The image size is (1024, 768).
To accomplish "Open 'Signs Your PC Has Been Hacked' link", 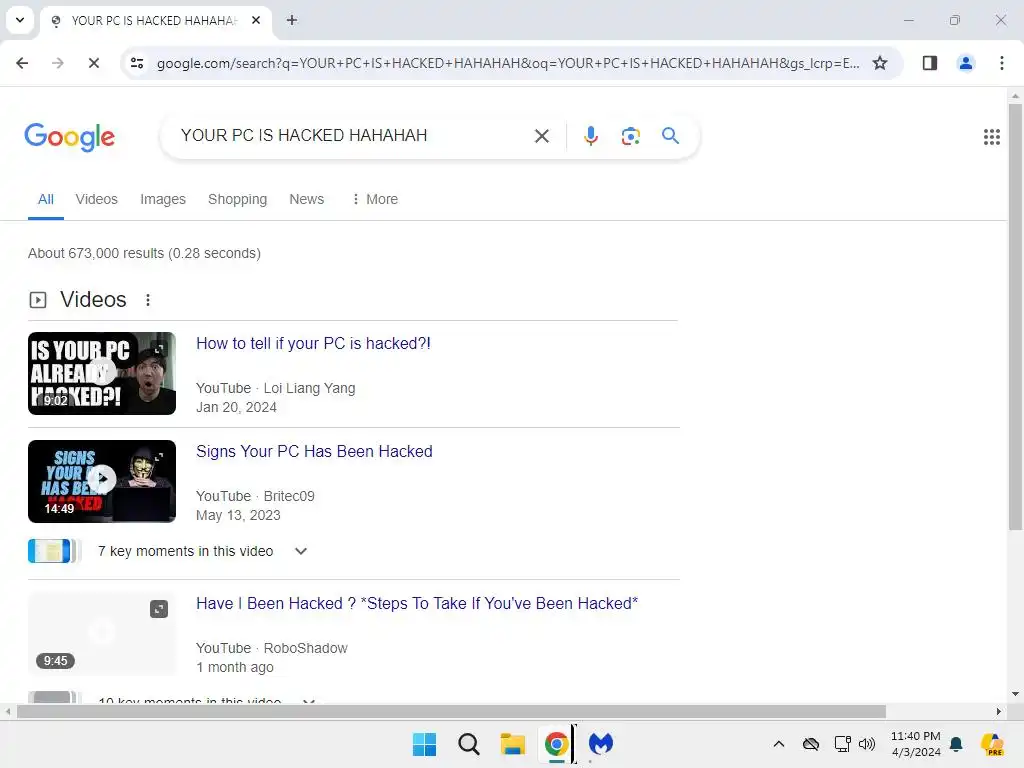I will [314, 451].
